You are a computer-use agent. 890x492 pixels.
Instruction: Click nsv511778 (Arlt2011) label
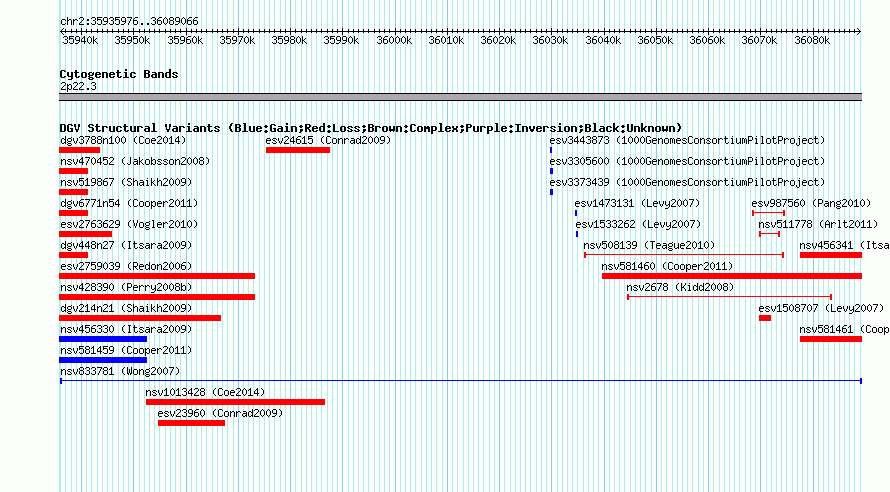pyautogui.click(x=818, y=224)
